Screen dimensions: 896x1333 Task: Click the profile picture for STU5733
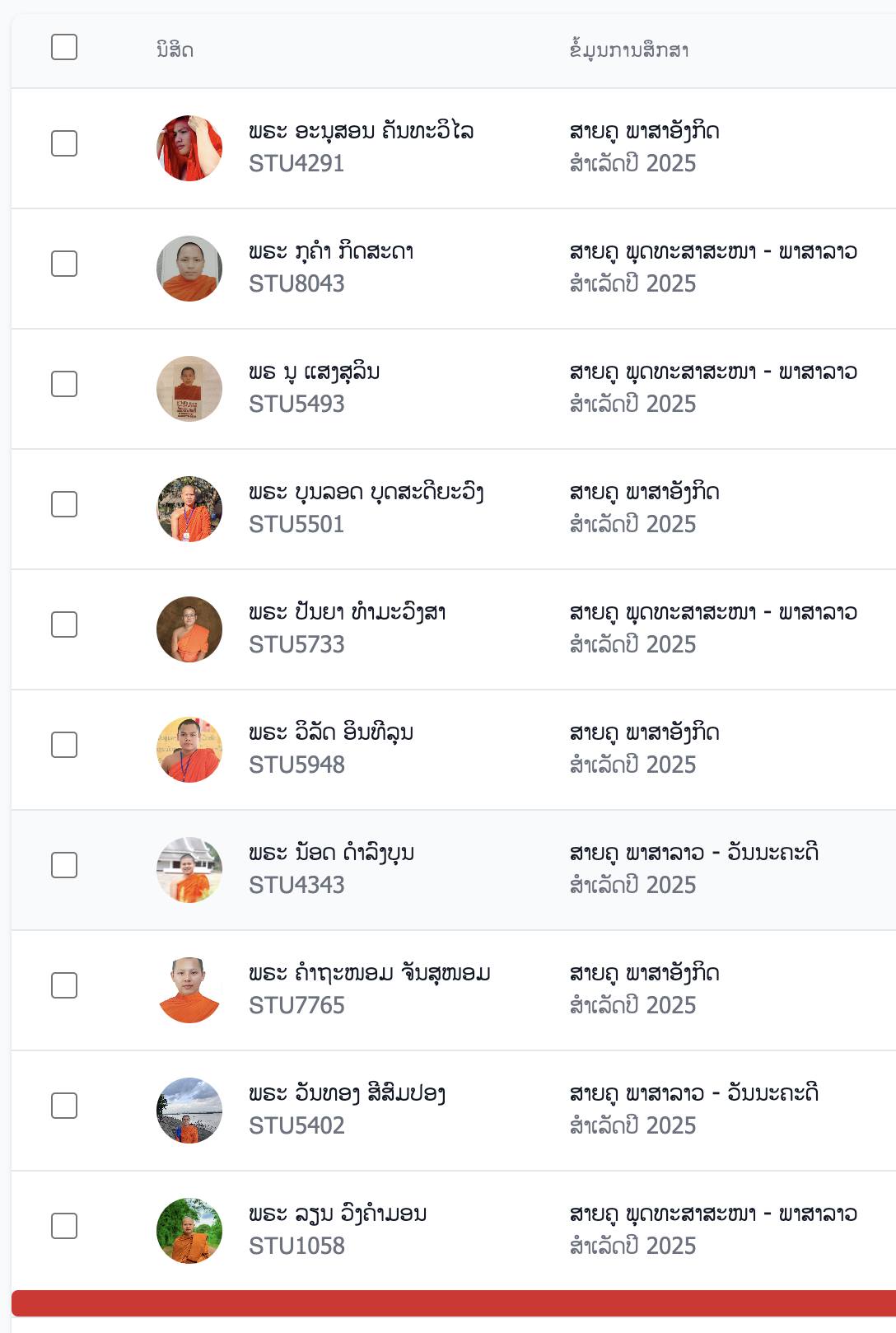pos(189,629)
